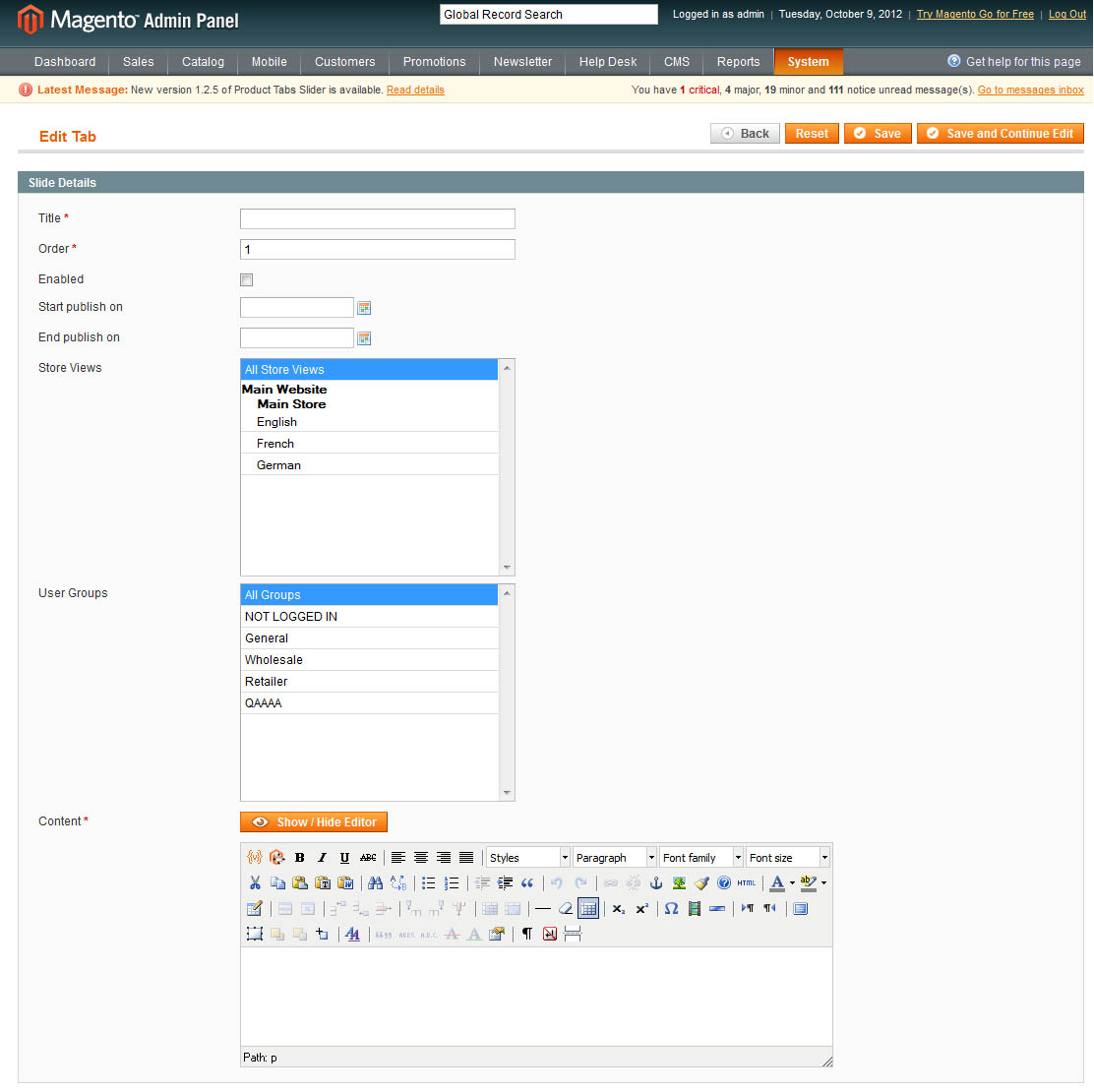Open the Promotions menu
The width and height of the screenshot is (1094, 1092).
434,61
